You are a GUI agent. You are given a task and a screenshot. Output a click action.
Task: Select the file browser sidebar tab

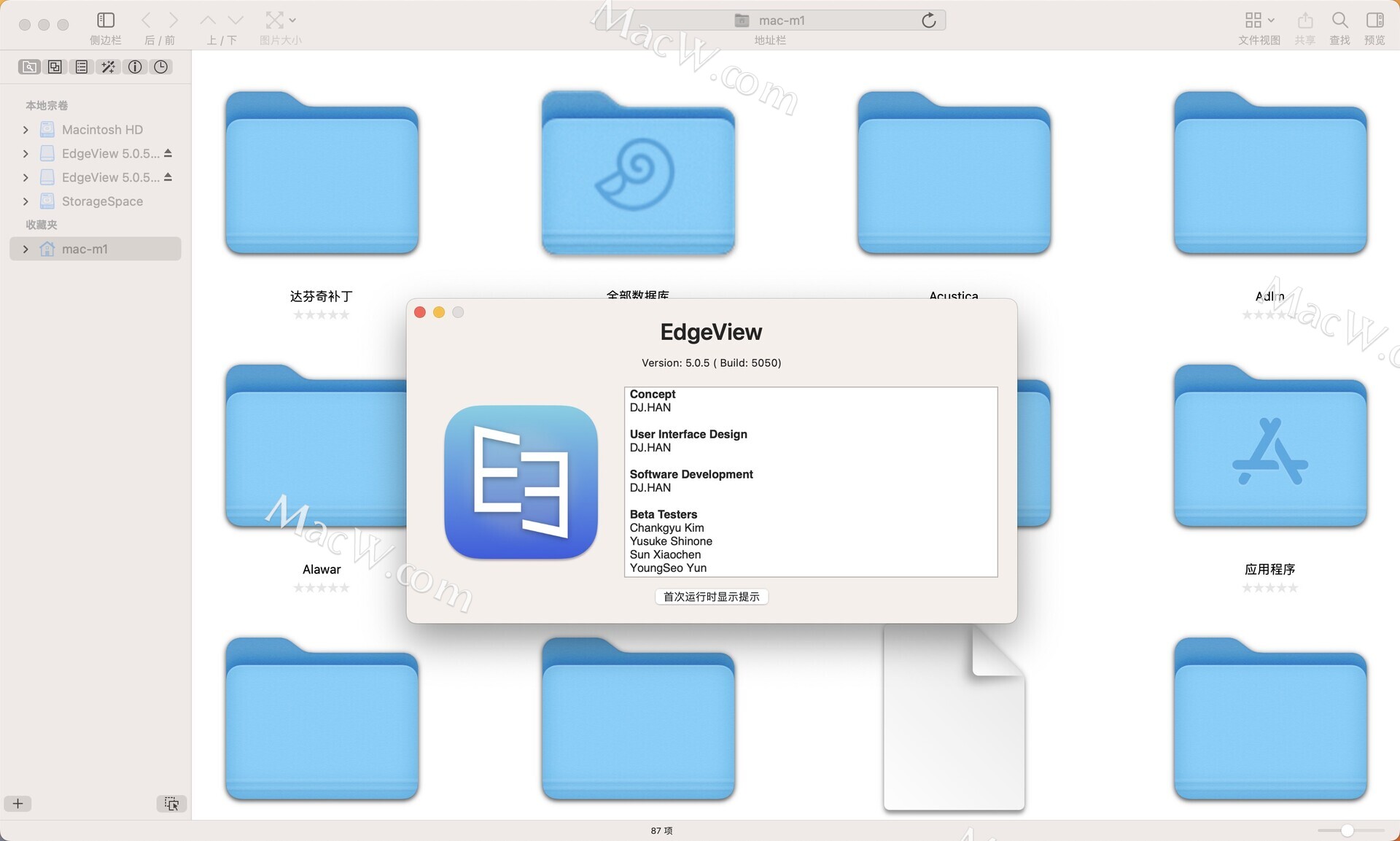pyautogui.click(x=29, y=67)
